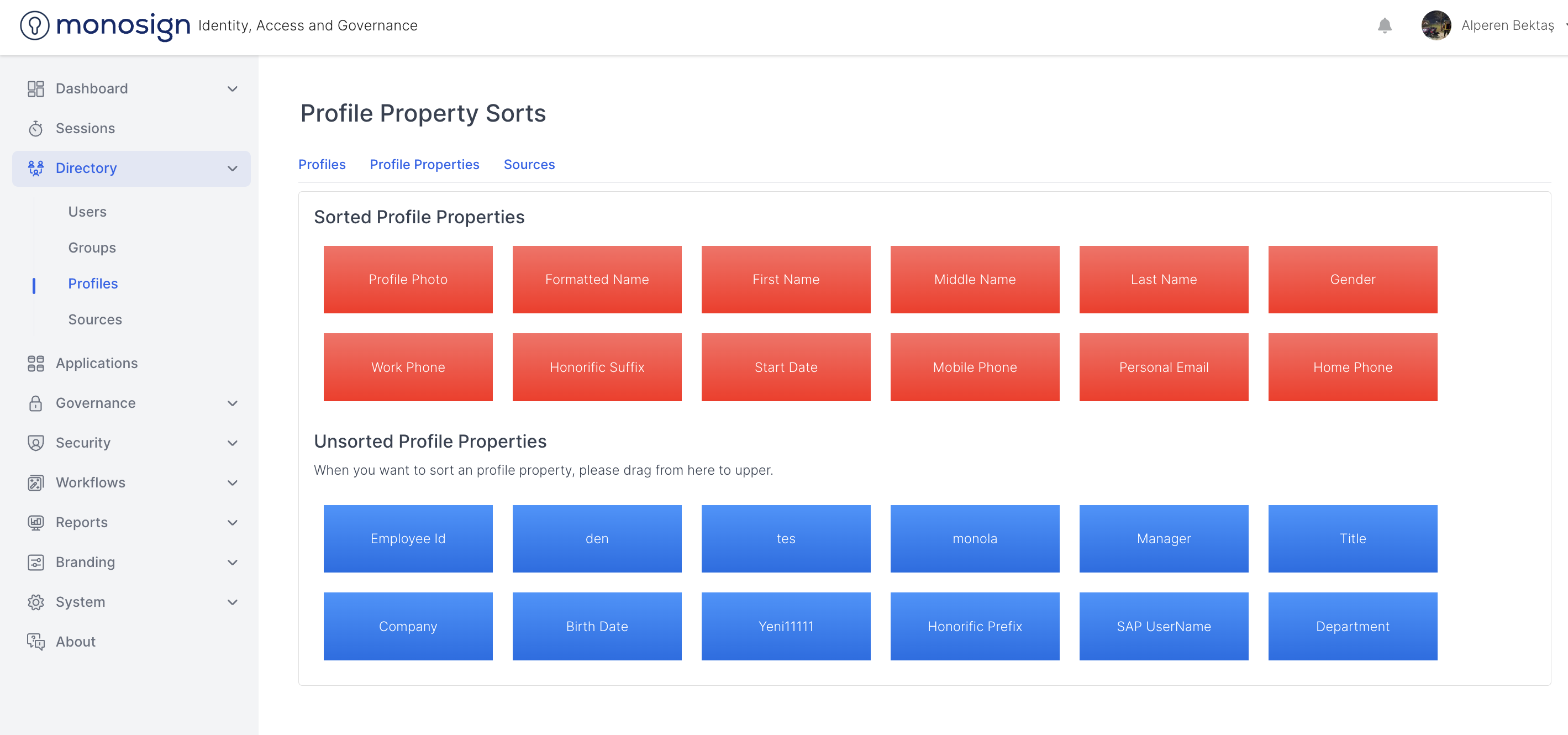Expand the Reports section chevron
1568x735 pixels.
click(232, 522)
